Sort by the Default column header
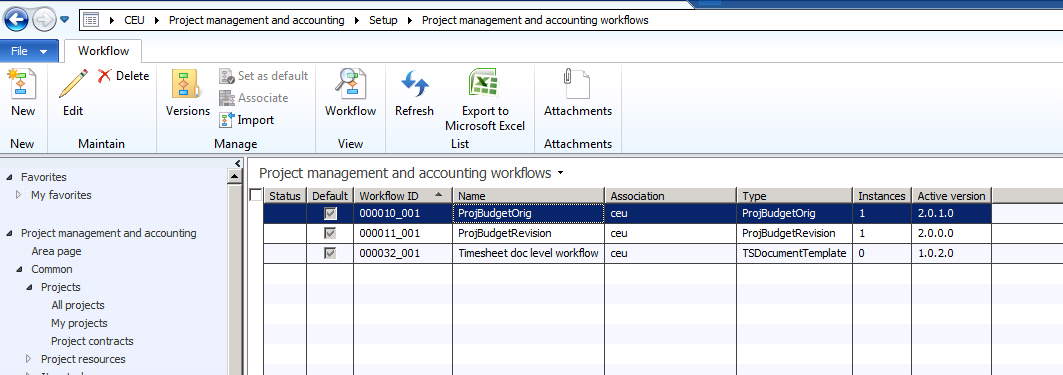 pos(330,196)
